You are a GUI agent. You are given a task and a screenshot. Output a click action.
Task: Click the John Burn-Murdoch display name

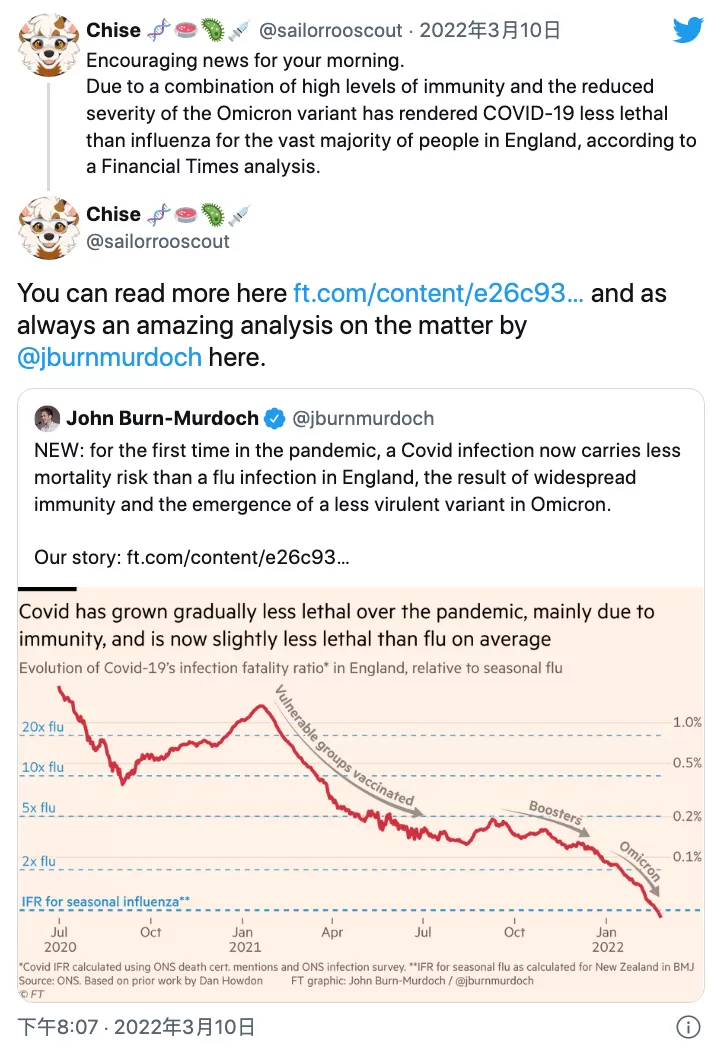point(162,418)
